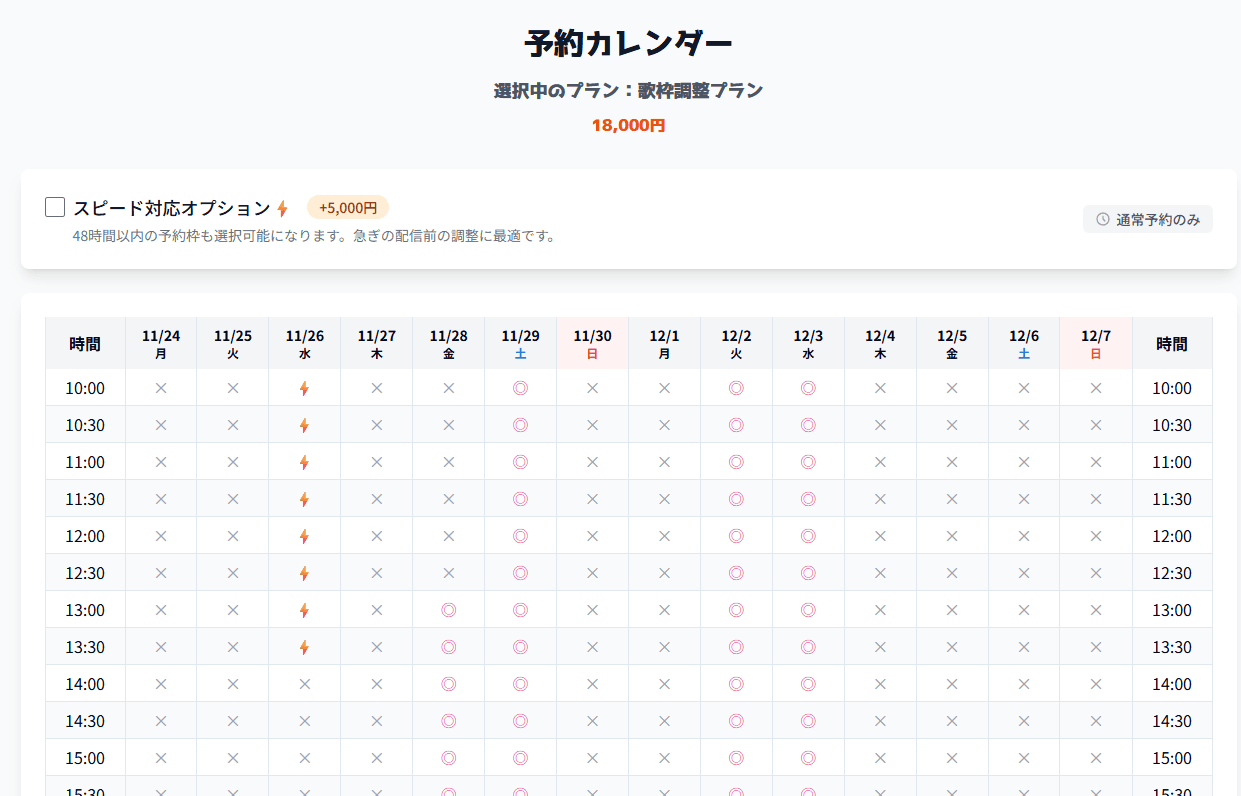Pick available slot 12/3 at 12:30
1241x796 pixels.
pyautogui.click(x=808, y=573)
